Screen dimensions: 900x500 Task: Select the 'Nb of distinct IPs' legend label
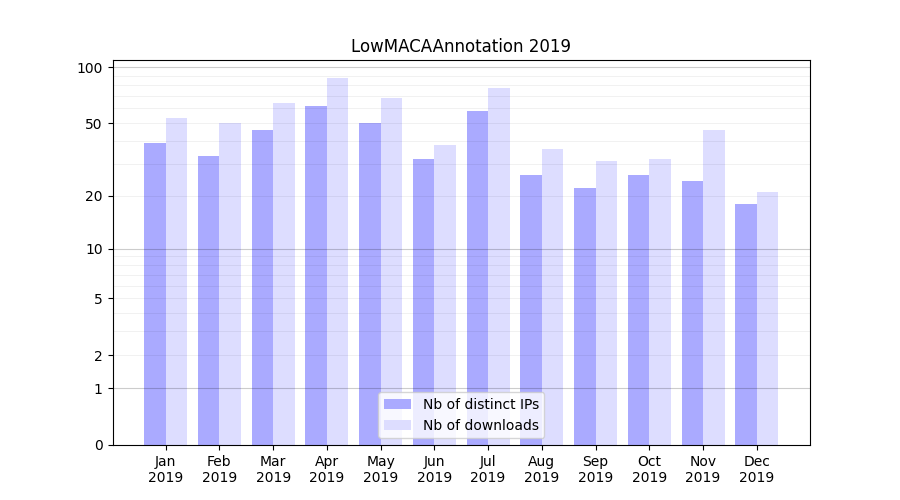(480, 404)
